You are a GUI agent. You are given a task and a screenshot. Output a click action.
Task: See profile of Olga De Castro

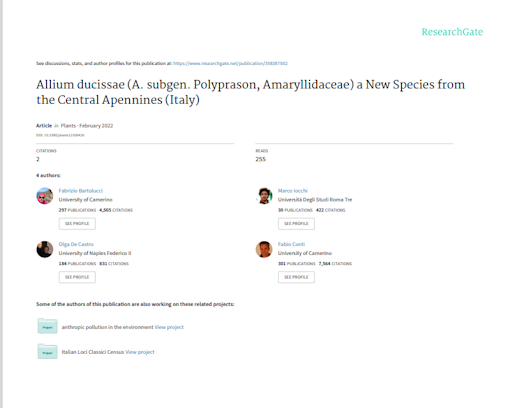[77, 277]
